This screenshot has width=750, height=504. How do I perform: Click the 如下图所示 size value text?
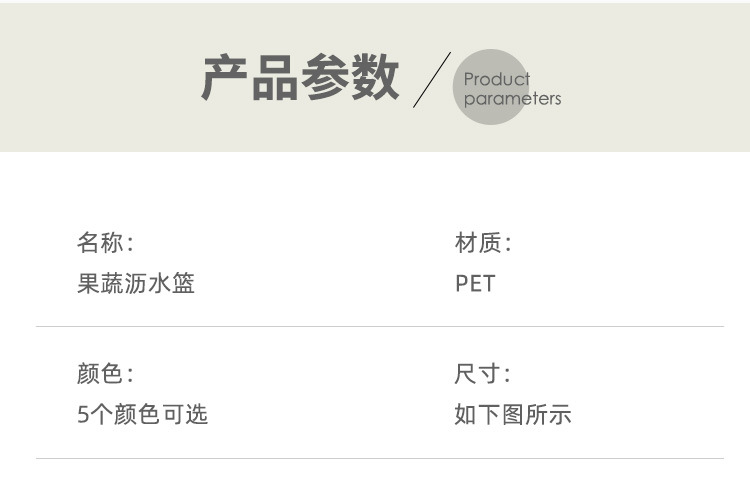point(513,415)
